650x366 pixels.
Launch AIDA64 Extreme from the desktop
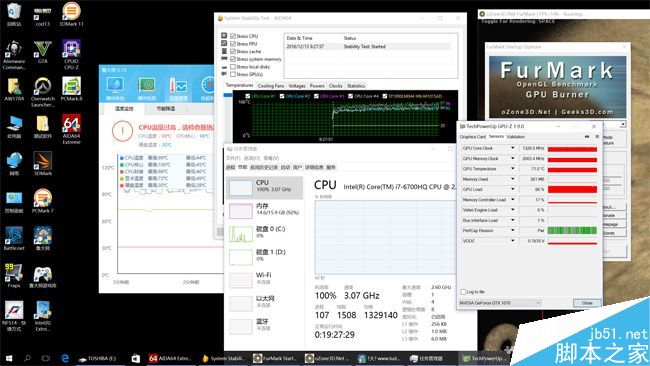coord(71,129)
